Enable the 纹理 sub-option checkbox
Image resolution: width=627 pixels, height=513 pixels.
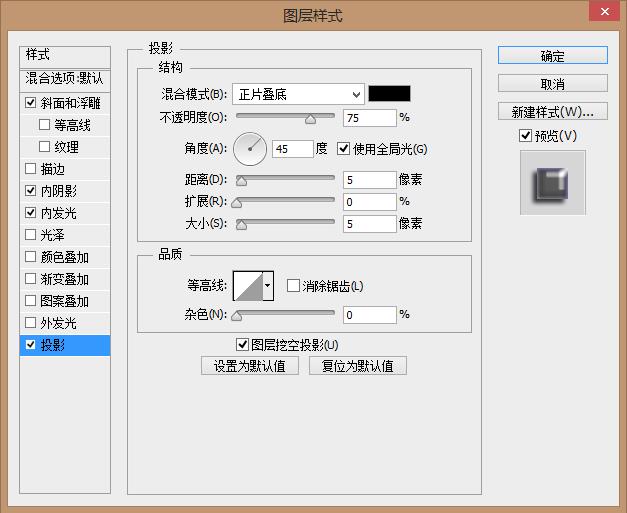[x=44, y=147]
